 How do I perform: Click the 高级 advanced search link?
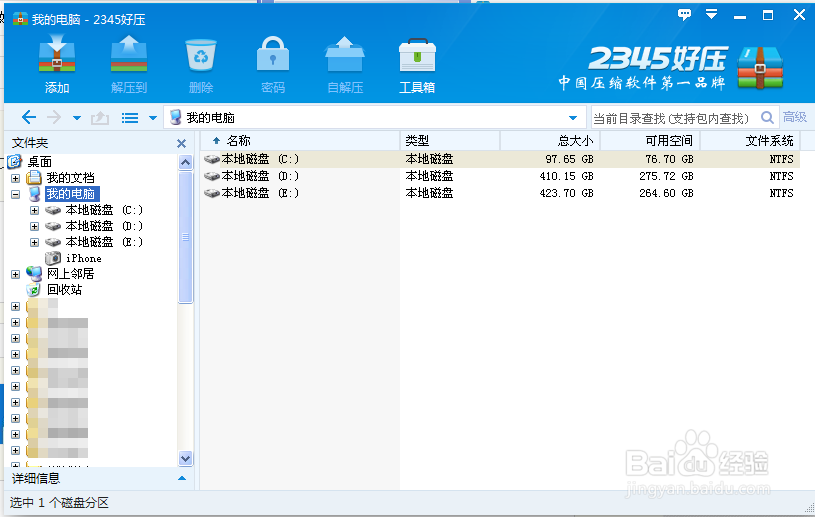click(x=795, y=117)
